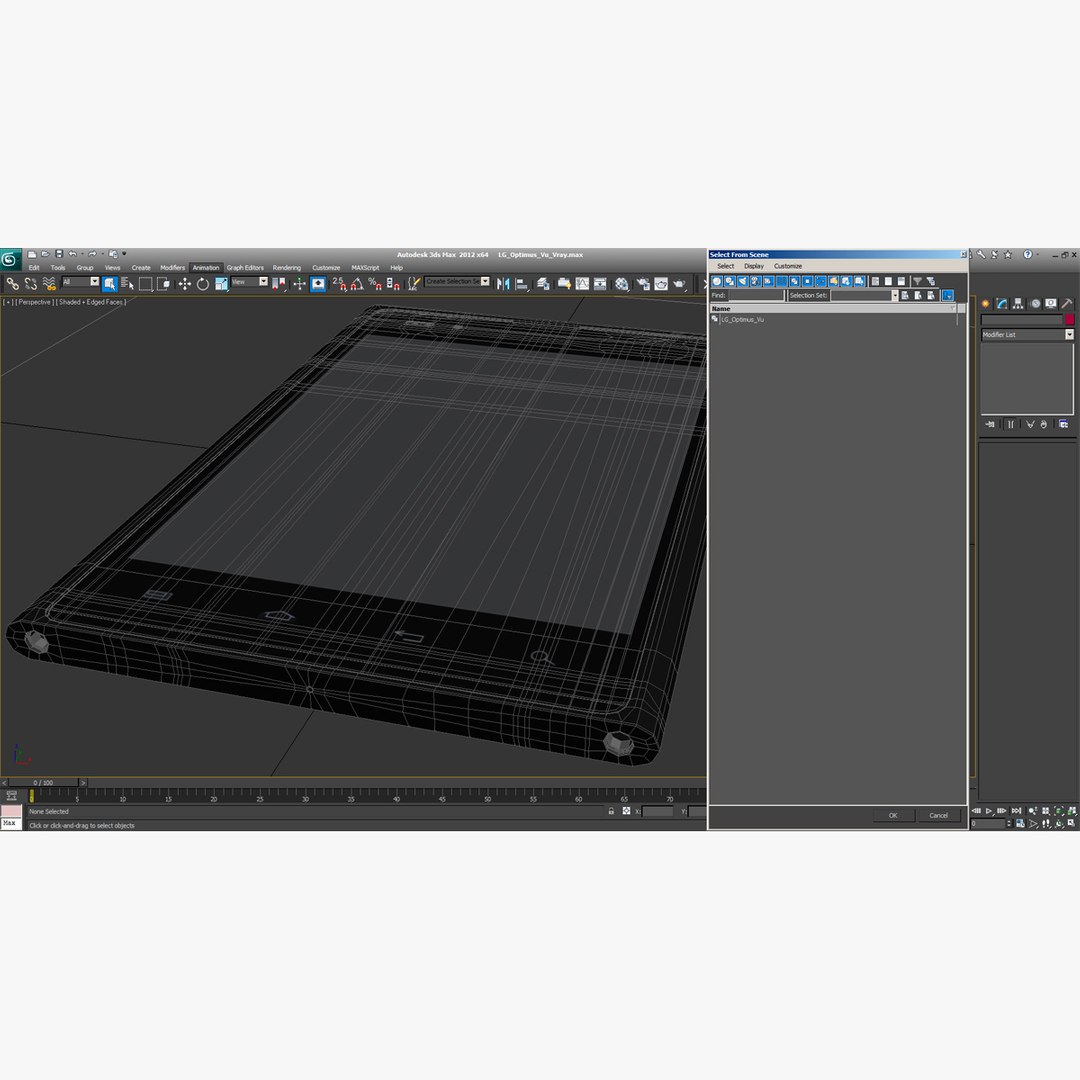Toggle Angle Snap
The image size is (1080, 1080).
(x=357, y=284)
